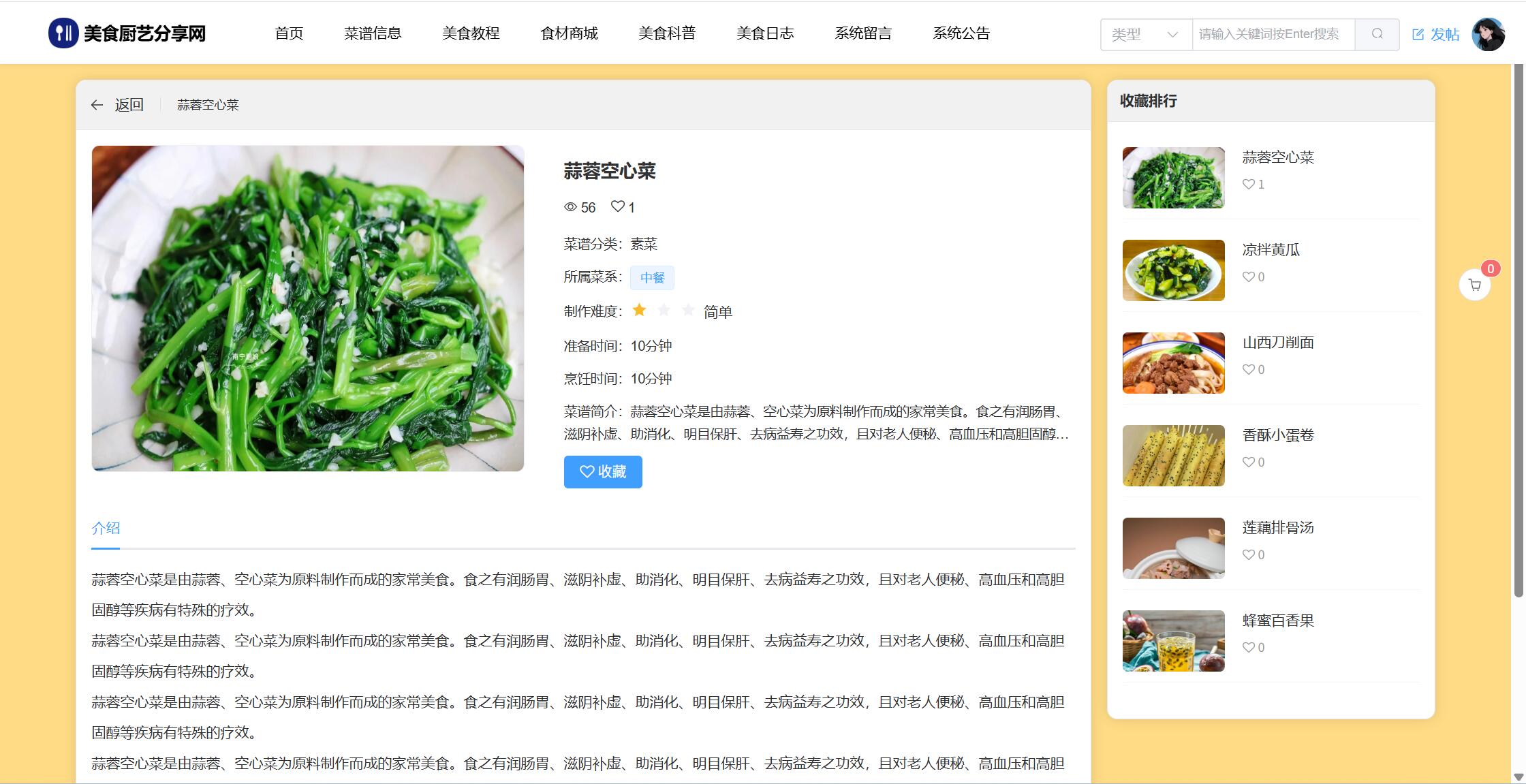Go to 食材商城 menu item
Image resolution: width=1526 pixels, height=784 pixels.
(569, 33)
